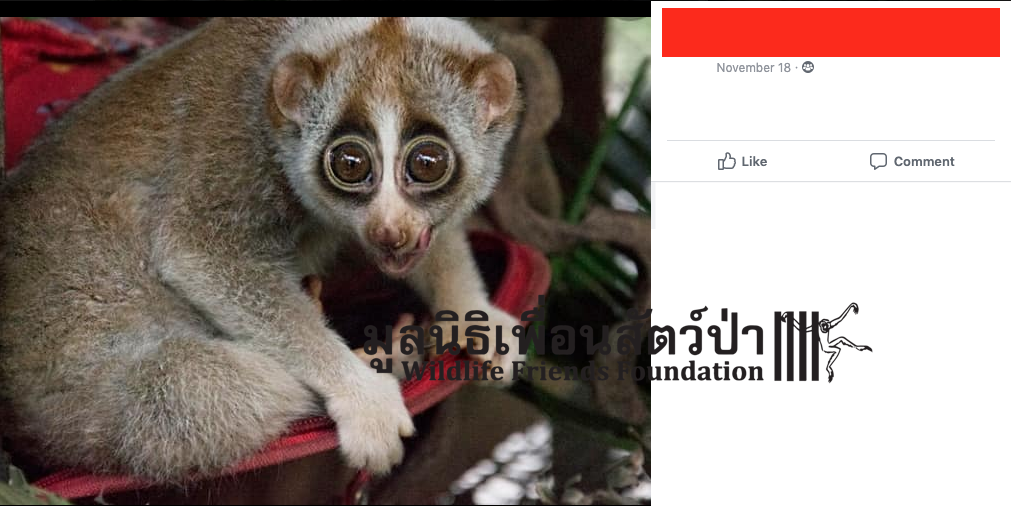Click the Like label text
This screenshot has height=506, width=1011.
754,162
